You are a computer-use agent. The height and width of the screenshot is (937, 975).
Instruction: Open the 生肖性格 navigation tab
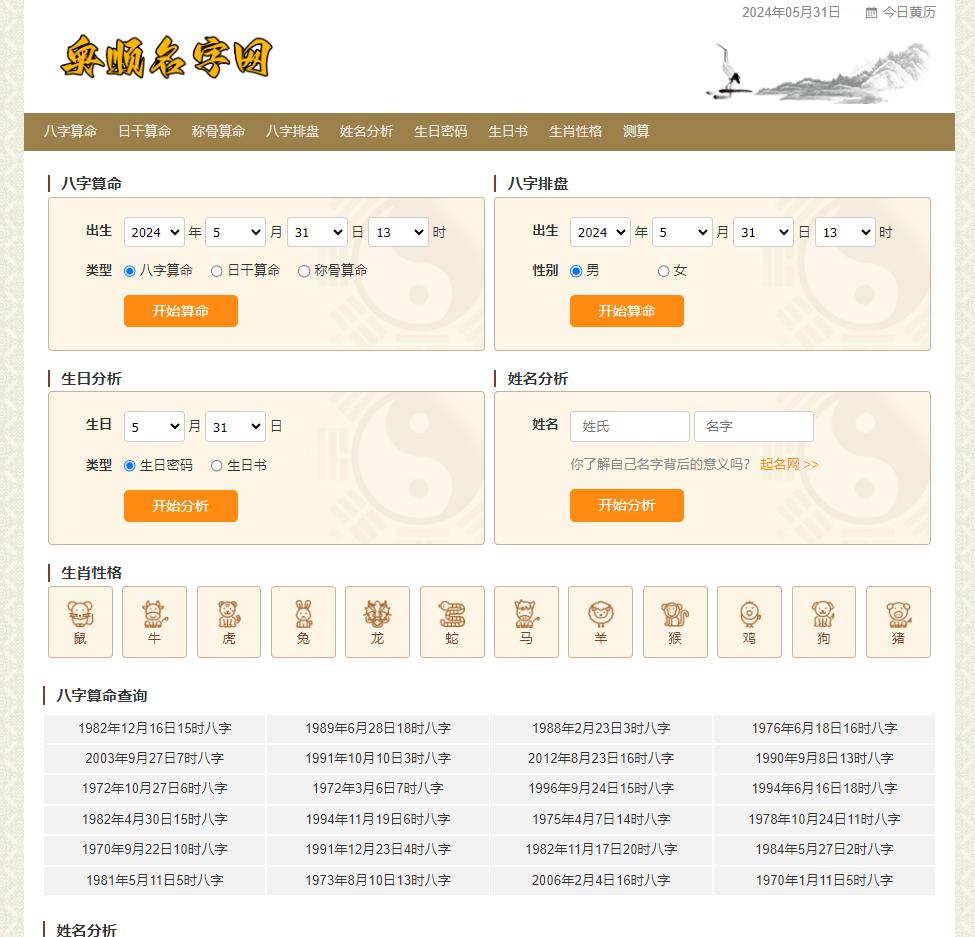(575, 131)
